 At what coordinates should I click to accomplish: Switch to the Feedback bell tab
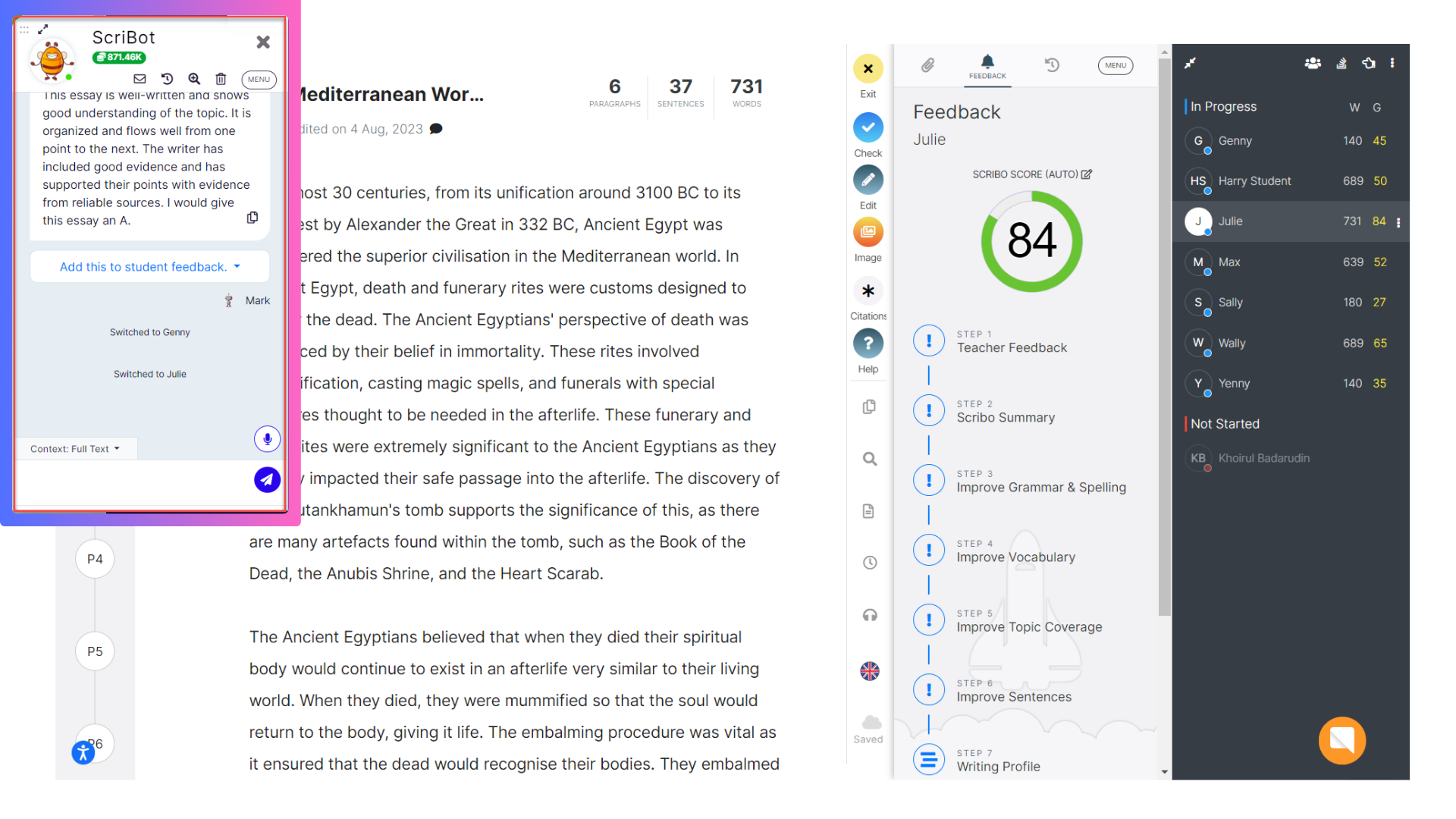[987, 66]
